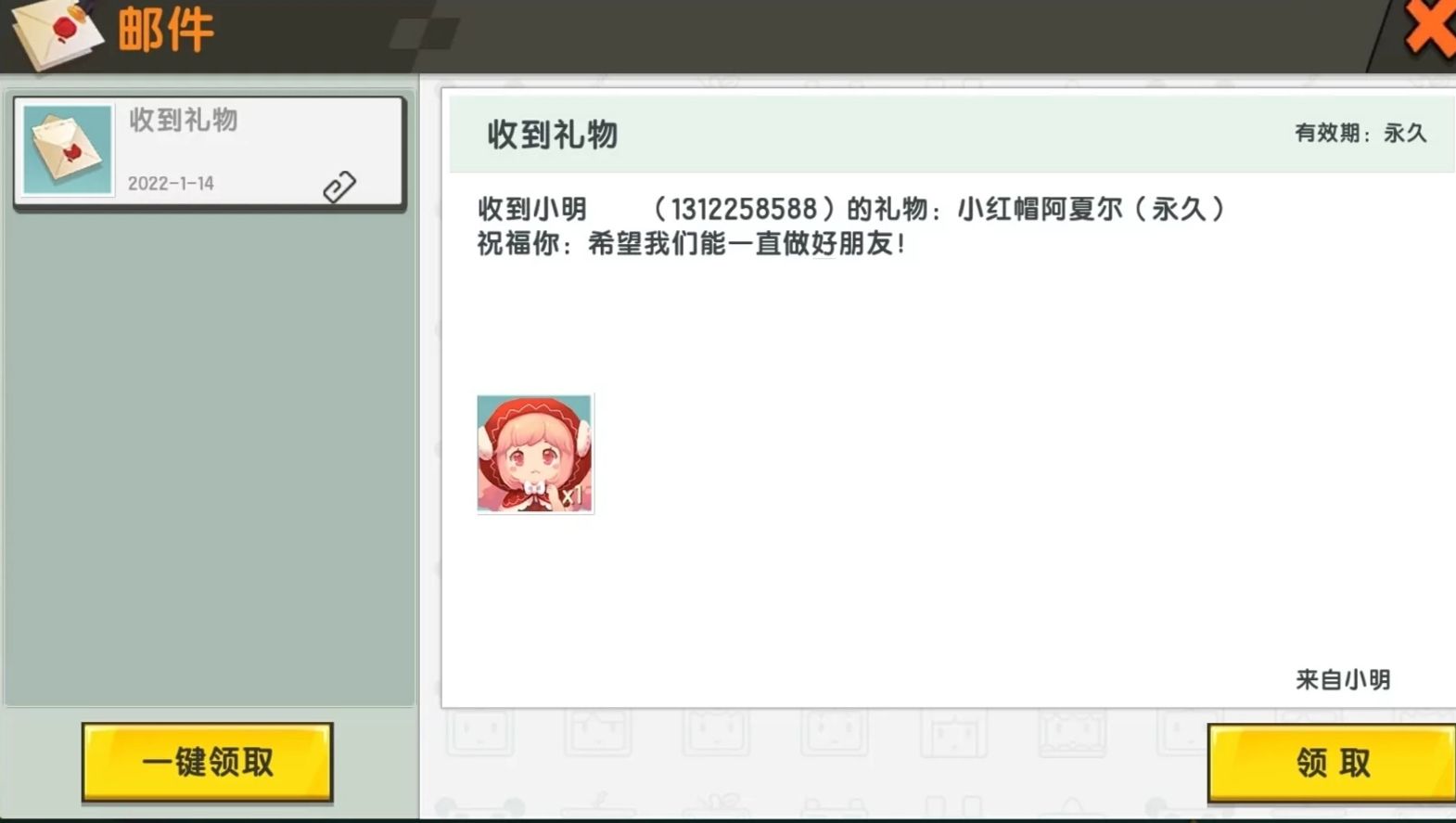
Task: Claim gift with 领取 button
Action: click(x=1332, y=763)
